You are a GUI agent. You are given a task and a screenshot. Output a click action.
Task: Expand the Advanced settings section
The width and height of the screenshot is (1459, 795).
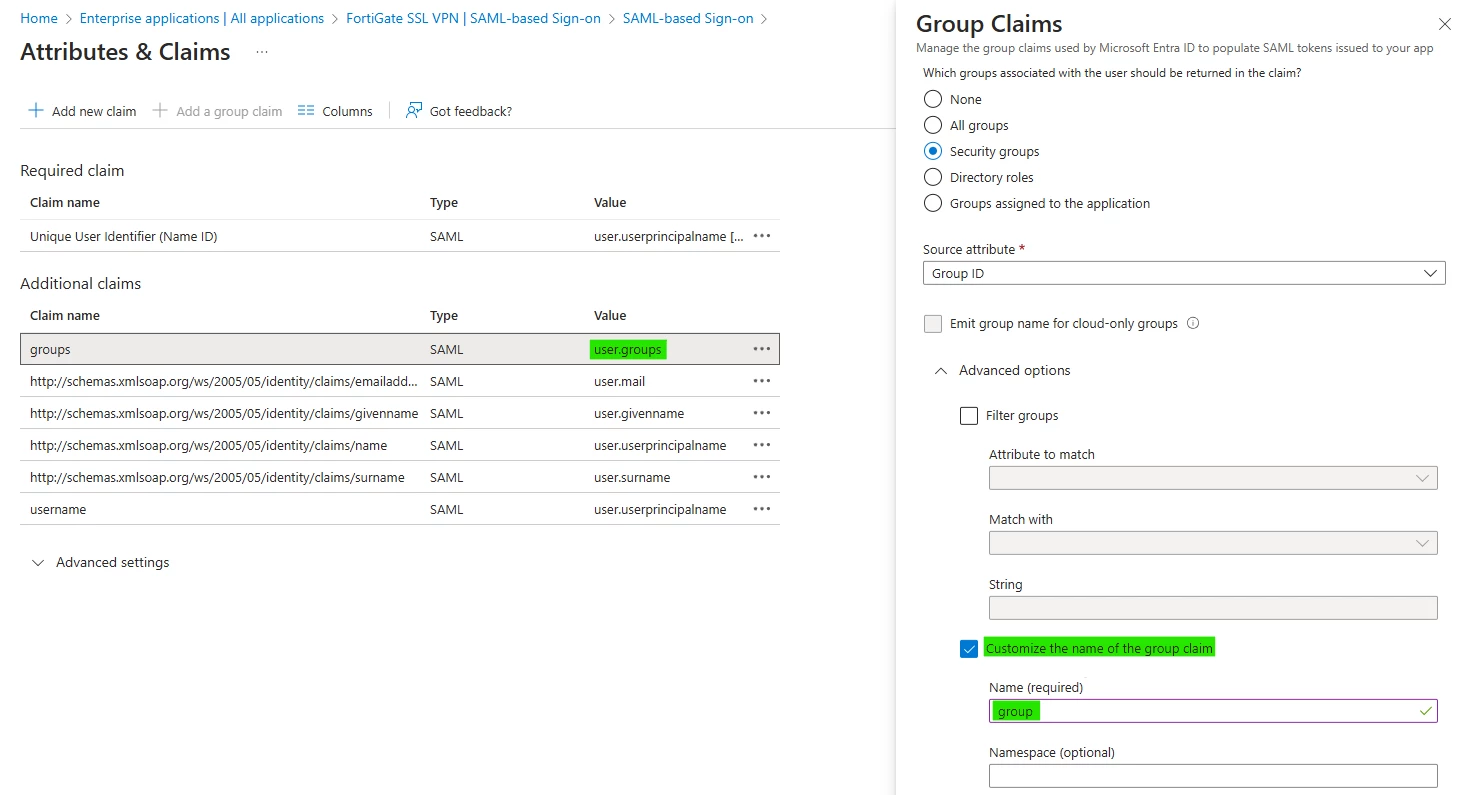pyautogui.click(x=101, y=562)
